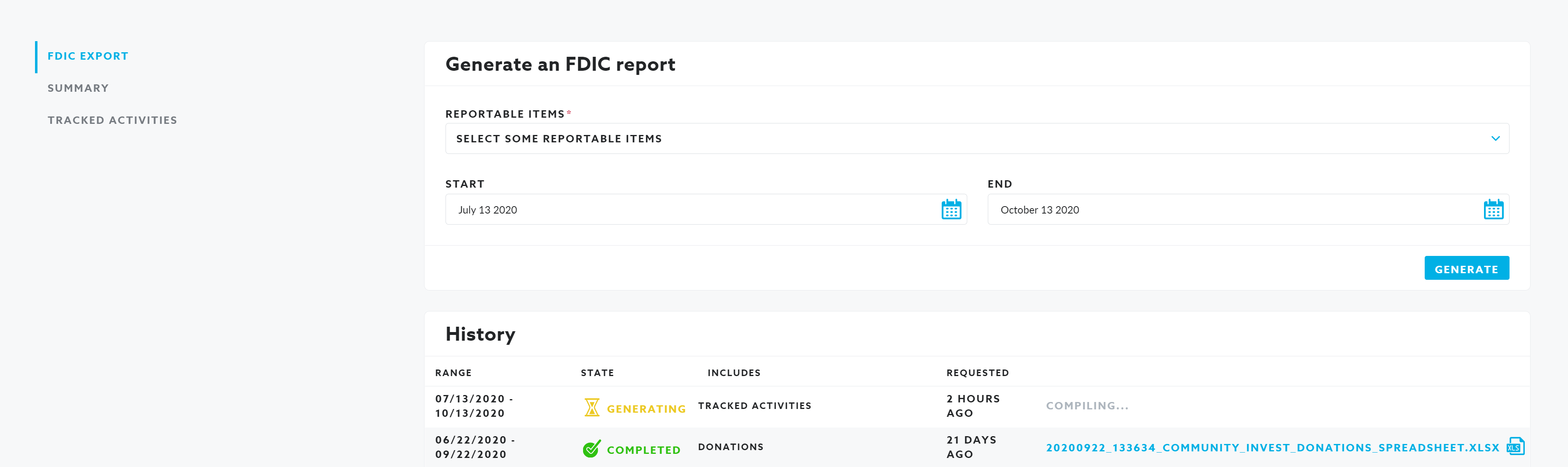
Task: Switch to the Summary section
Action: (x=78, y=88)
